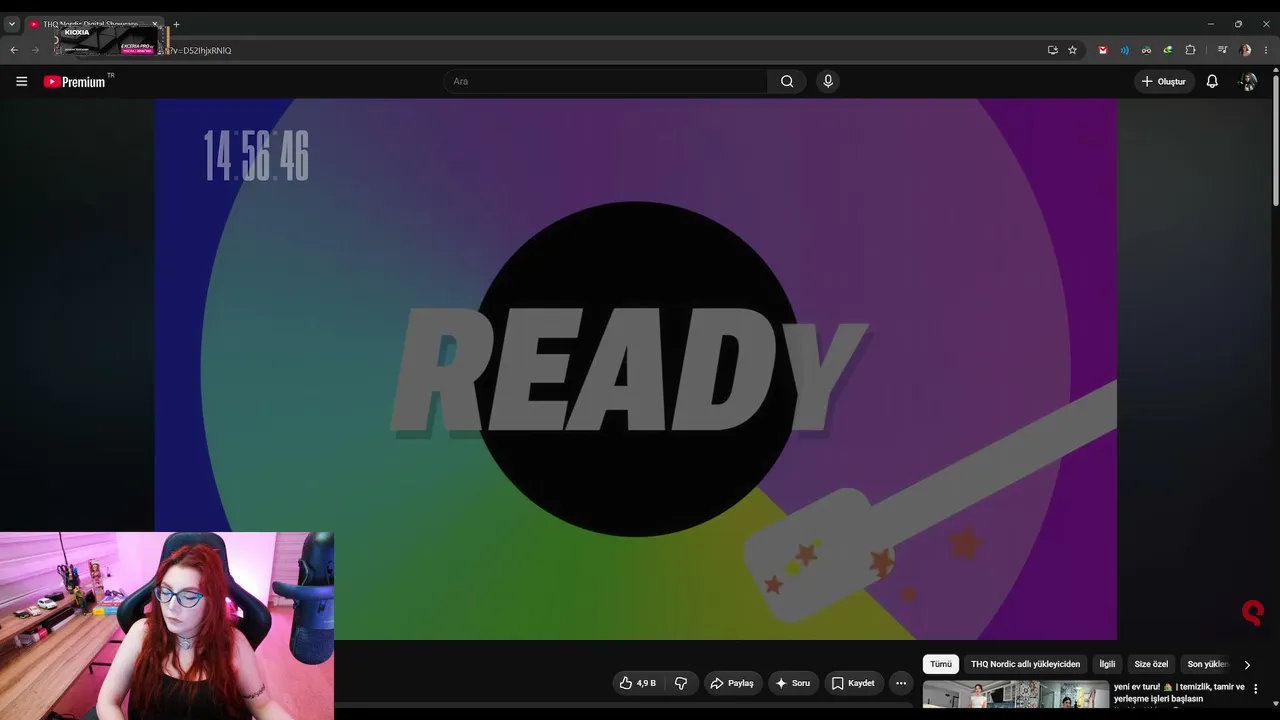Open the 'yeni ev turu!' video title
Screen dimensions: 1280x720
(1179, 692)
